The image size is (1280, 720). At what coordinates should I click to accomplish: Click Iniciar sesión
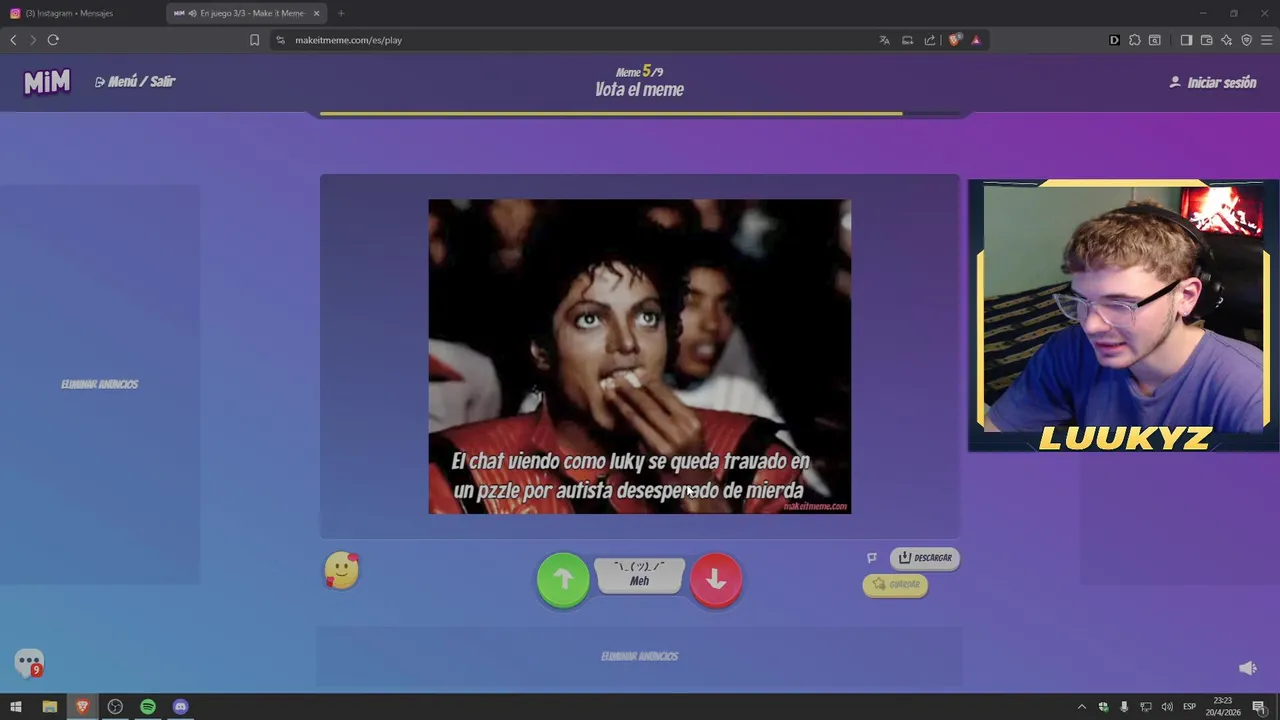pyautogui.click(x=1213, y=83)
